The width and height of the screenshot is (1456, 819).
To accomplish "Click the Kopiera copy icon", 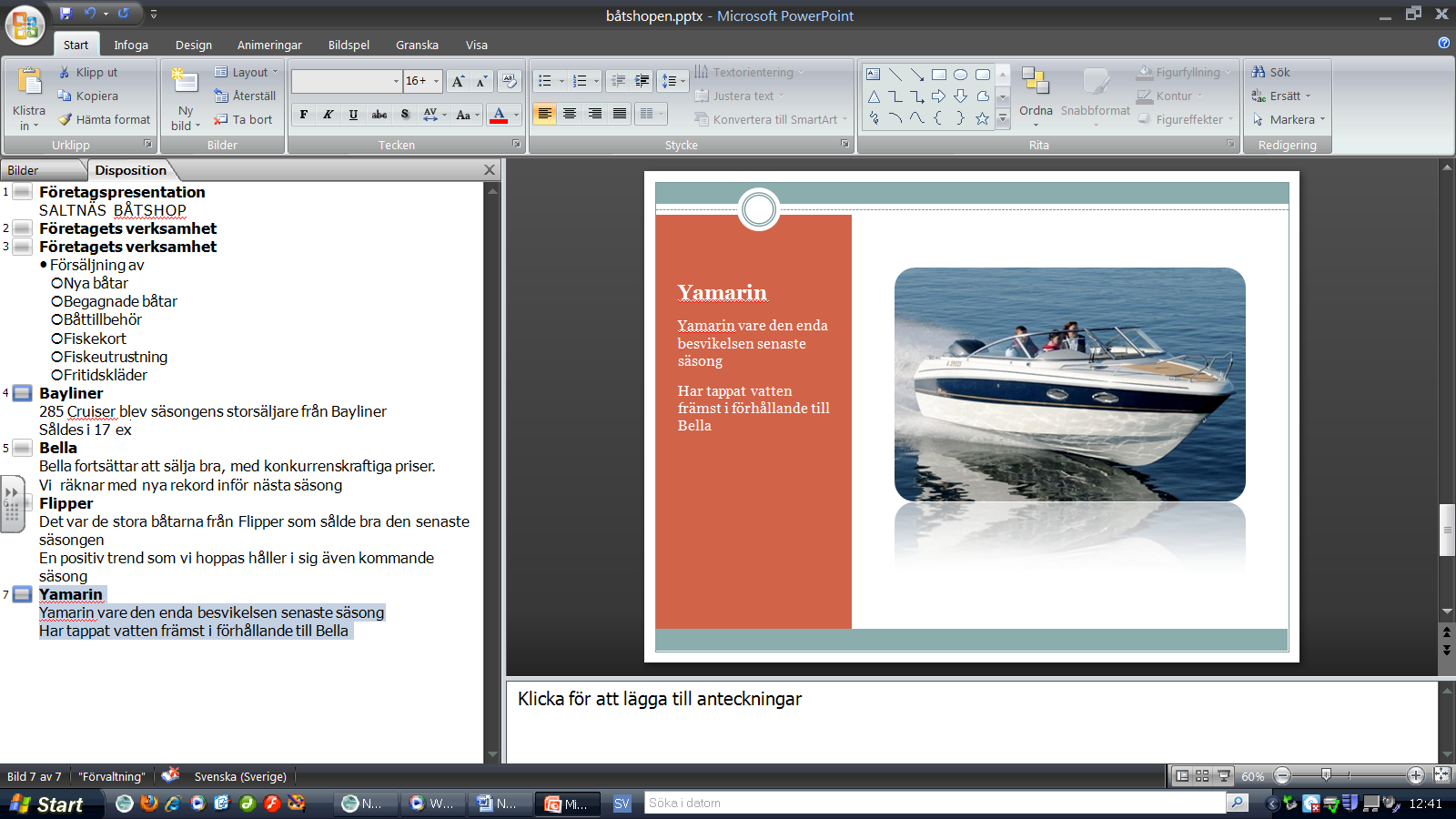I will click(x=64, y=96).
